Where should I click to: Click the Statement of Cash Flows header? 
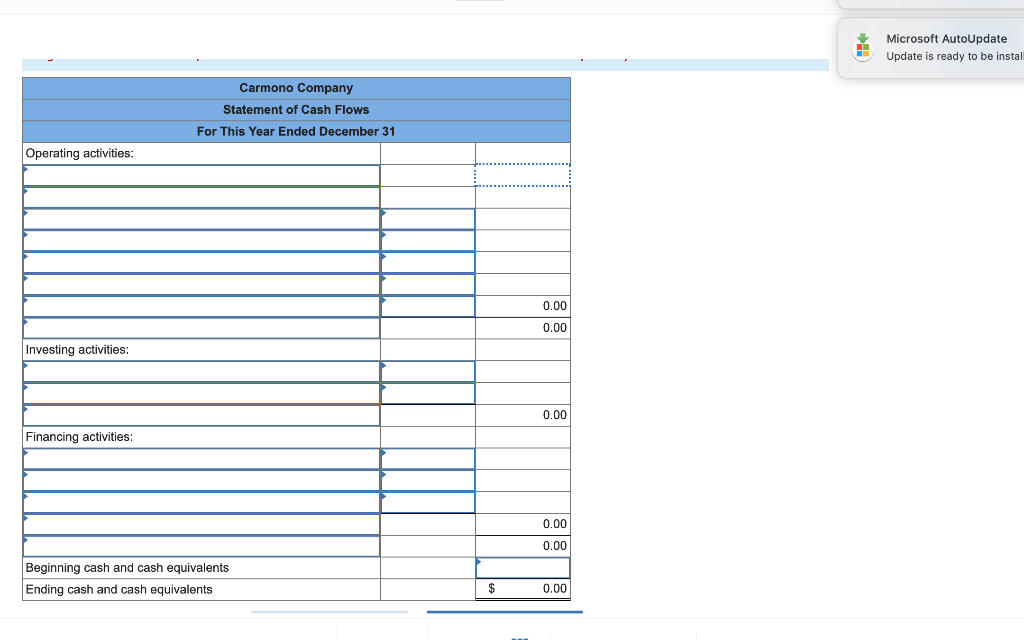(x=295, y=109)
